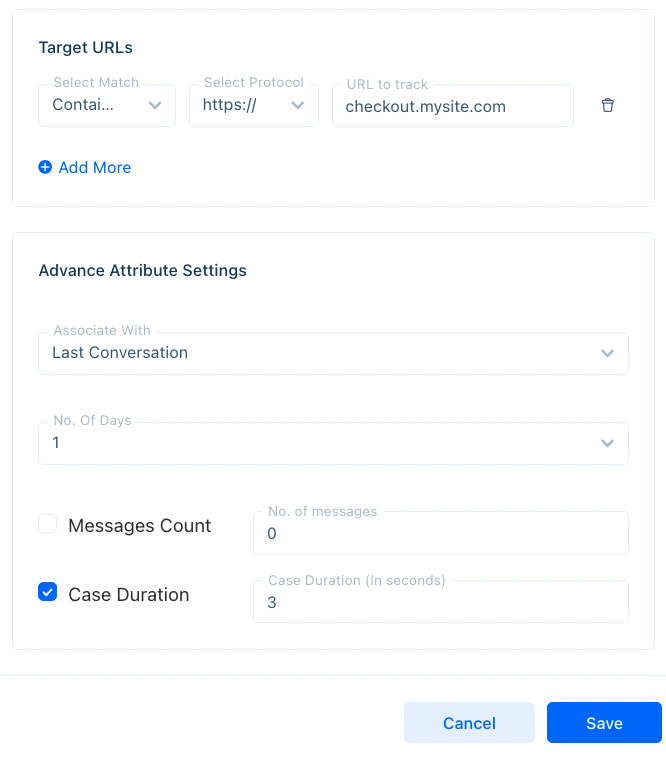Image resolution: width=666 pixels, height=763 pixels.
Task: Click the blue plus icon beside Add More
Action: pos(45,167)
